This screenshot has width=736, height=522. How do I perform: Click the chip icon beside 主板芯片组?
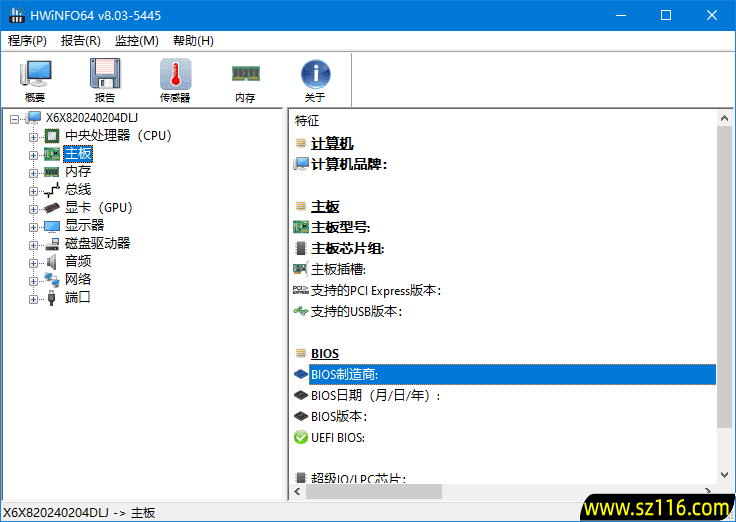300,248
